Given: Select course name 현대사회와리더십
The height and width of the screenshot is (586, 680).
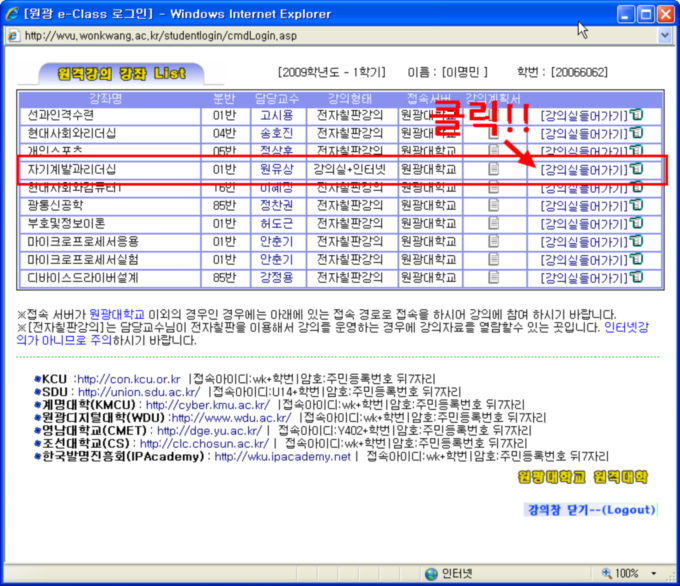Looking at the screenshot, I should click(72, 133).
